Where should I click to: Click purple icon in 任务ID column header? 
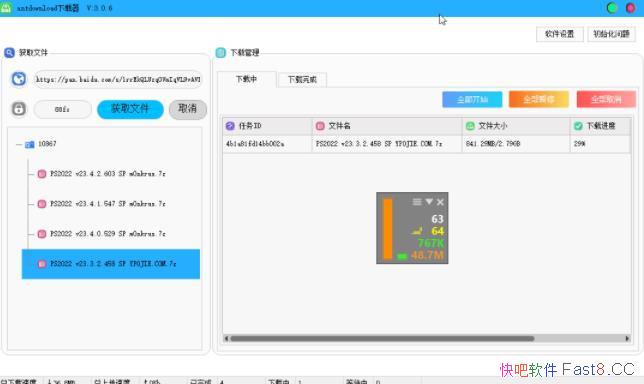pyautogui.click(x=230, y=126)
